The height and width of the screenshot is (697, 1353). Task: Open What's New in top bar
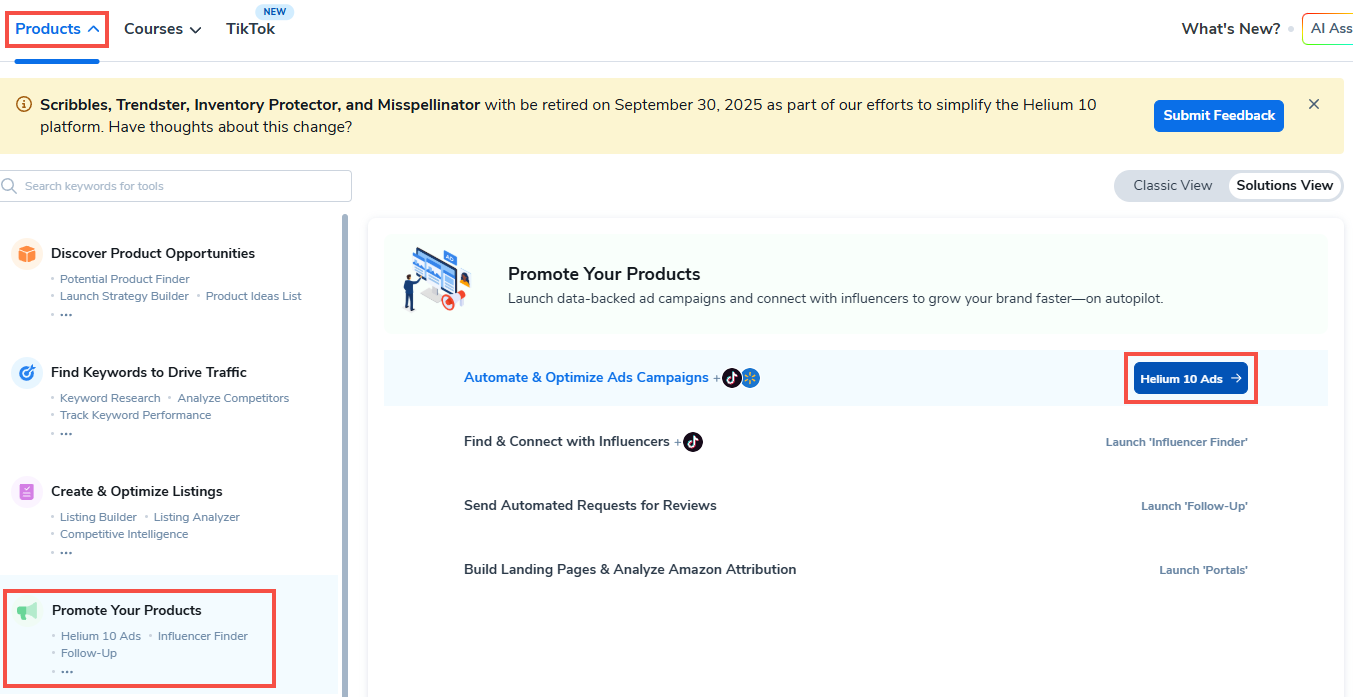click(x=1230, y=29)
